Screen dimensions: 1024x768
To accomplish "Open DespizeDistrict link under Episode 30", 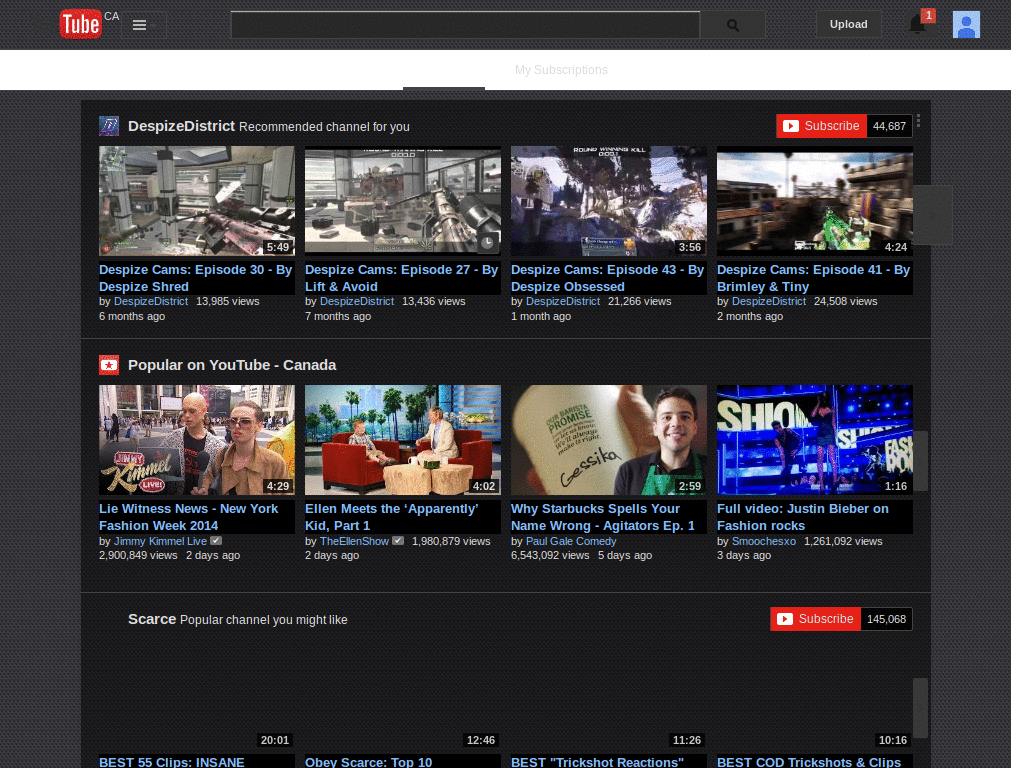I will [151, 301].
